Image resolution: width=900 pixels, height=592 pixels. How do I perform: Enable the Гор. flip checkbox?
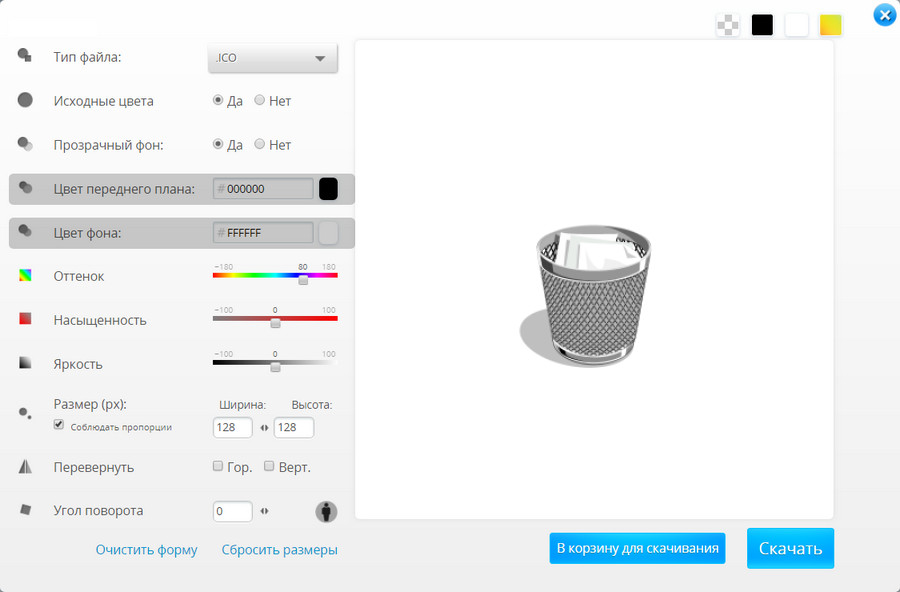(217, 465)
